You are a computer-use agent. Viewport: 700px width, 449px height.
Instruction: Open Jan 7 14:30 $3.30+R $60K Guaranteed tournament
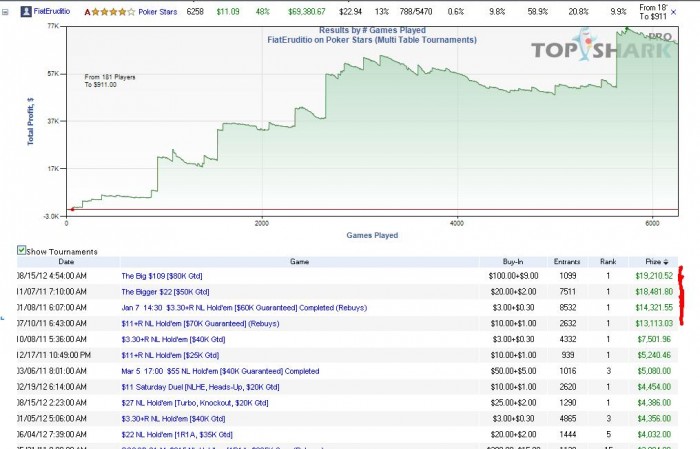point(244,308)
